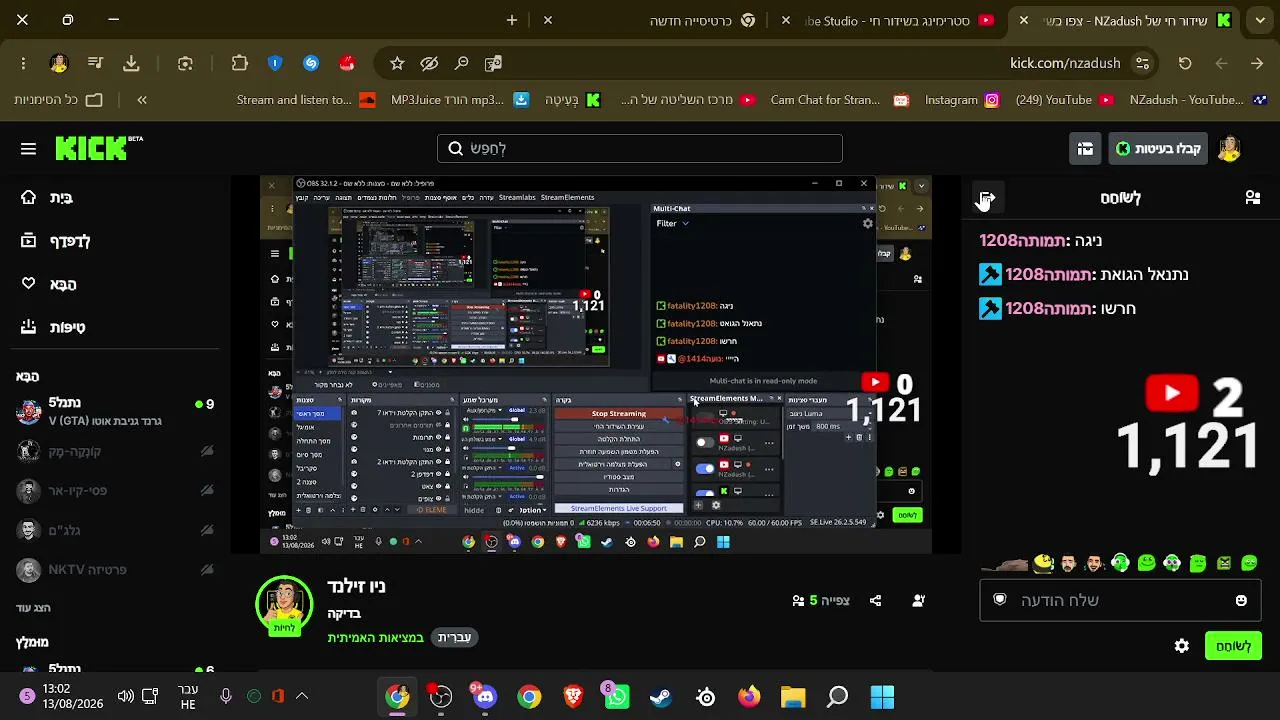The width and height of the screenshot is (1280, 720).
Task: Open the Instagram bookmark
Action: click(961, 100)
